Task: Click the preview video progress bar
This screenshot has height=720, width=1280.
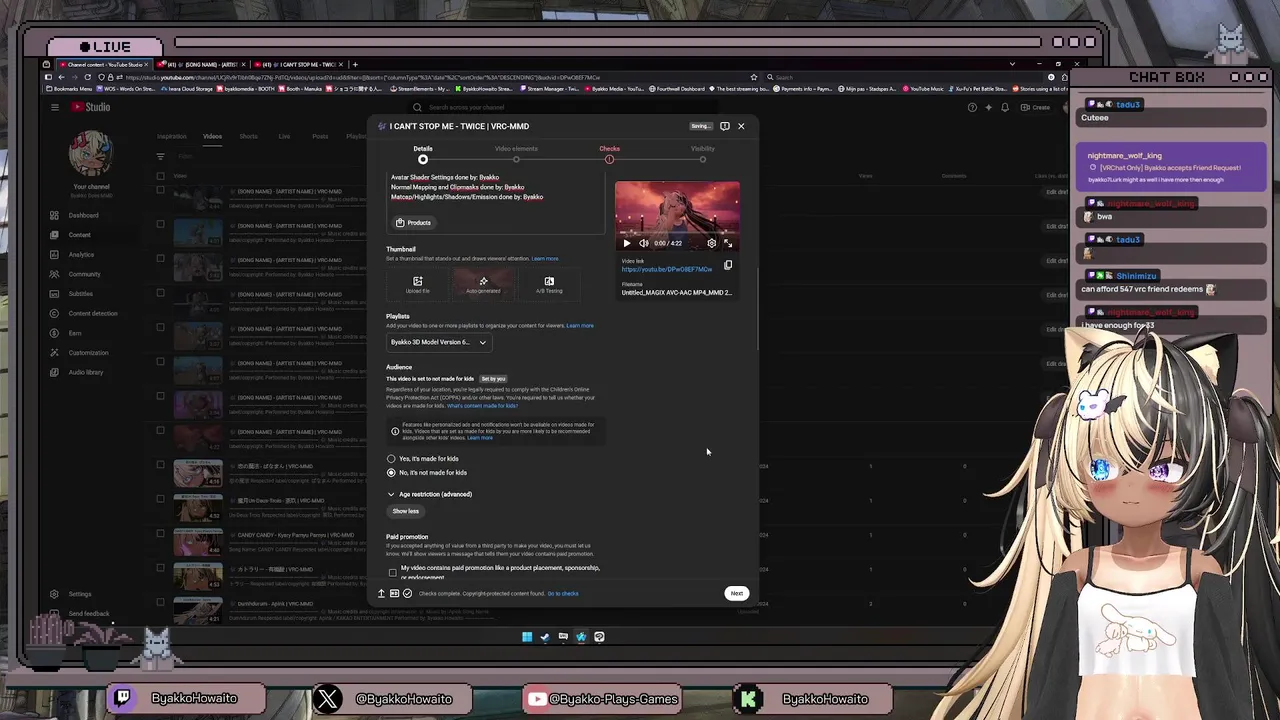Action: coord(677,233)
